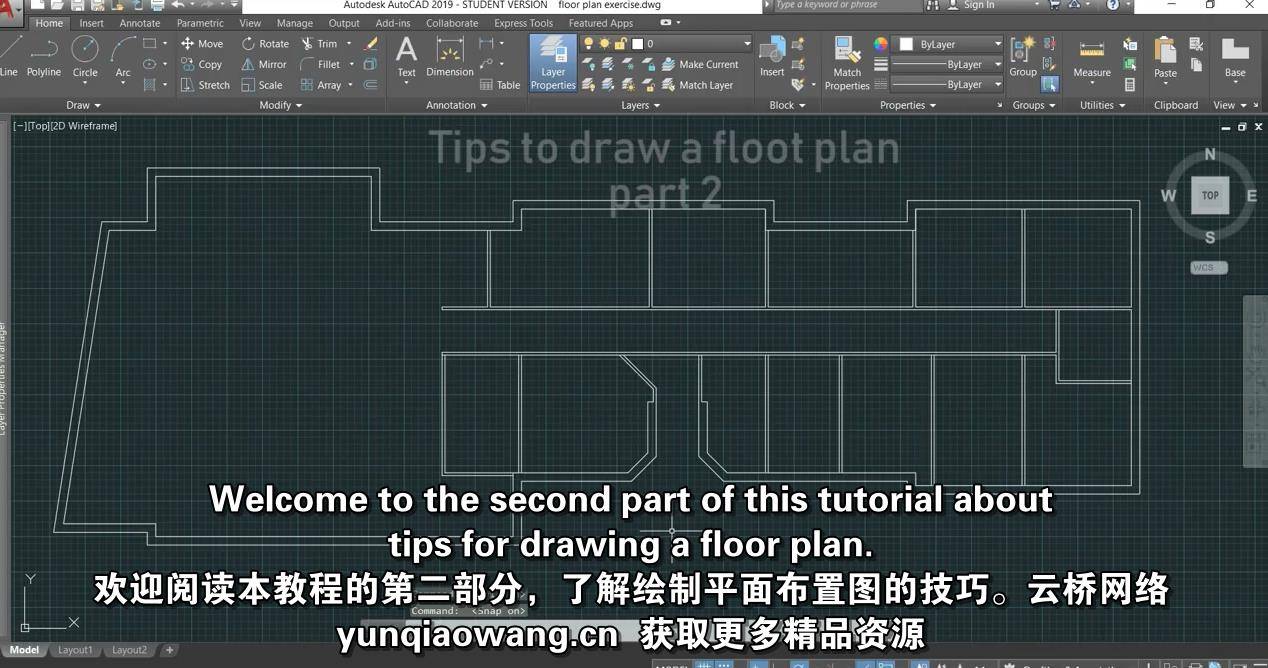The width and height of the screenshot is (1268, 668).
Task: Expand the Layers panel
Action: tap(641, 105)
